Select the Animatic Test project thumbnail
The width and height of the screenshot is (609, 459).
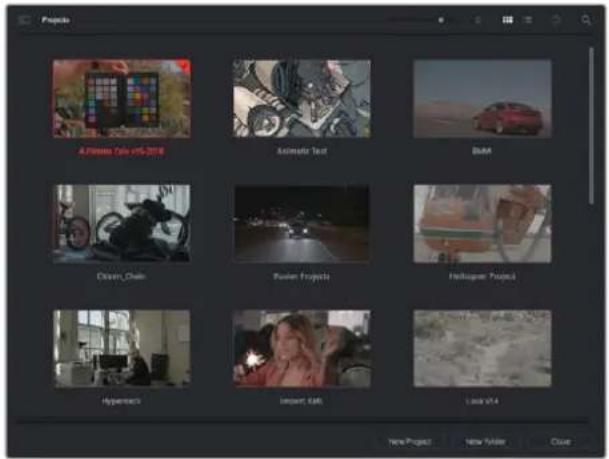pos(302,99)
